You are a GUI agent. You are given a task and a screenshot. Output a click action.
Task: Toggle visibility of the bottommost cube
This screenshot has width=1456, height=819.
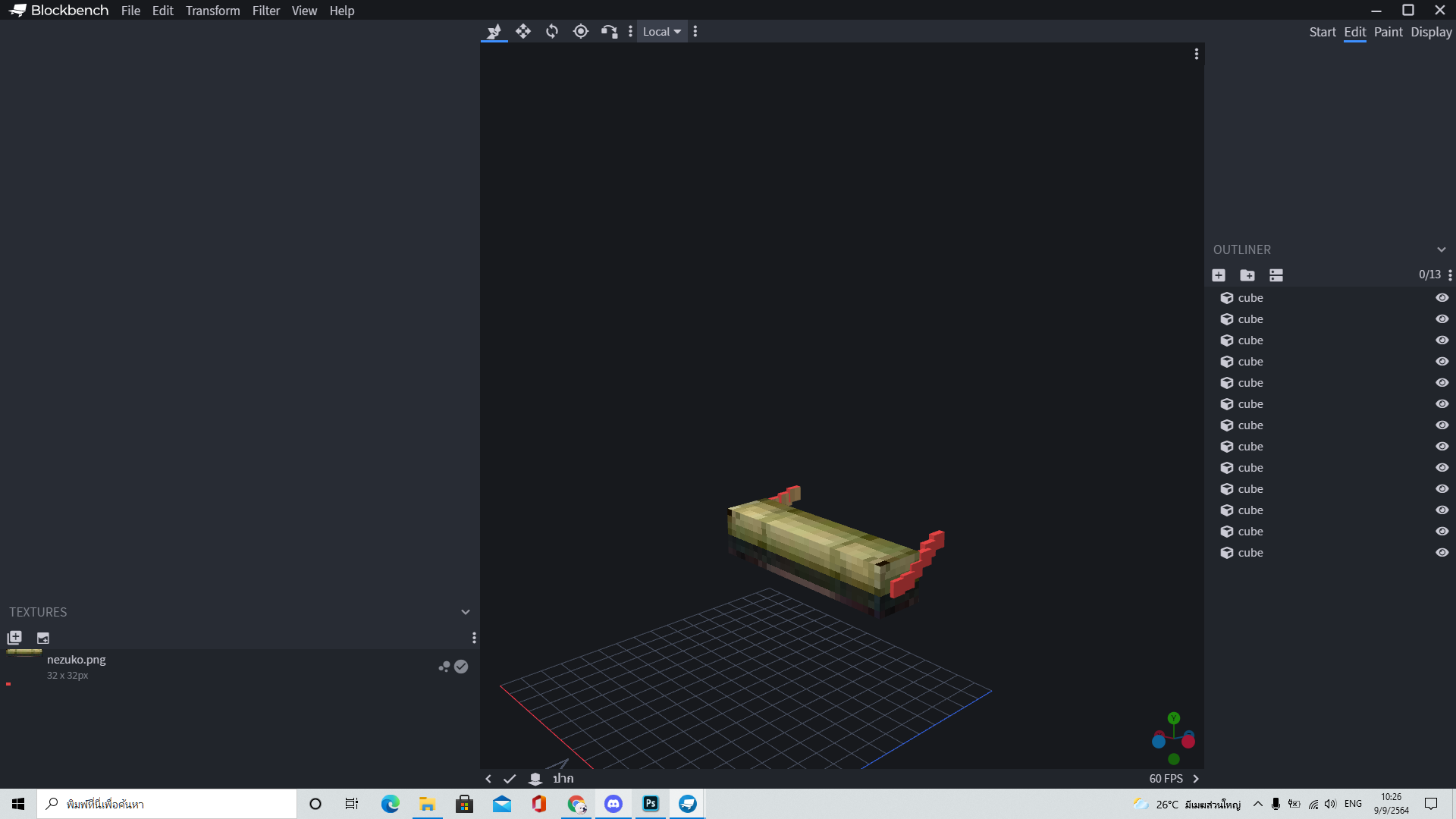[1442, 553]
